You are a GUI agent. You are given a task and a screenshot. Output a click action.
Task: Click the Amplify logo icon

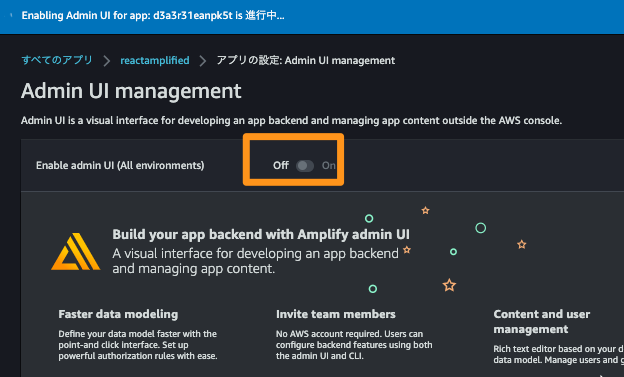(x=76, y=252)
